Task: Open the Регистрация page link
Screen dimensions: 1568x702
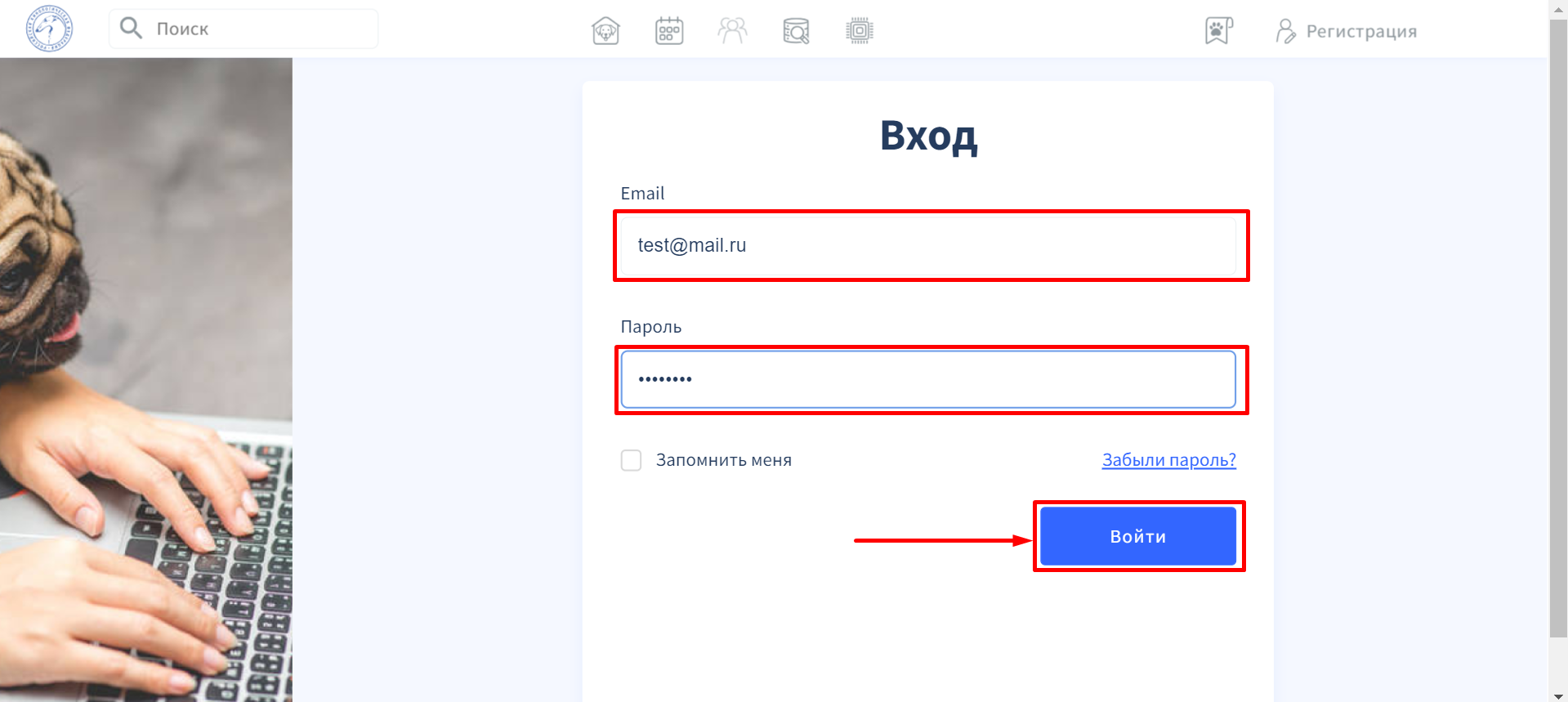Action: pyautogui.click(x=1361, y=31)
